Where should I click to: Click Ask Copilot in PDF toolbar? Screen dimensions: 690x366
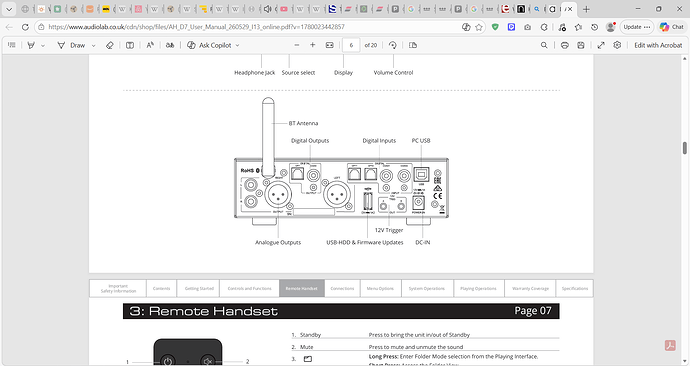pos(209,45)
